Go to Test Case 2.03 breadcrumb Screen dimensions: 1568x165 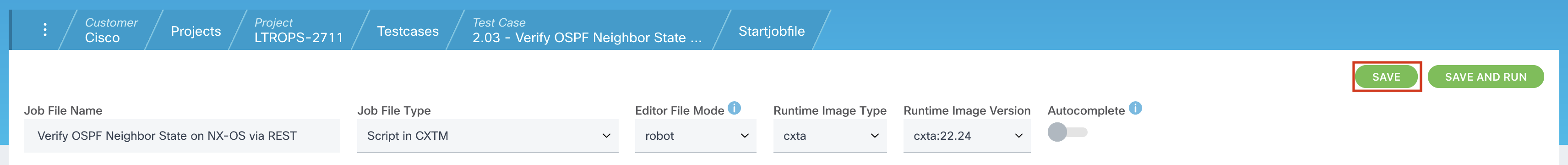(x=587, y=30)
